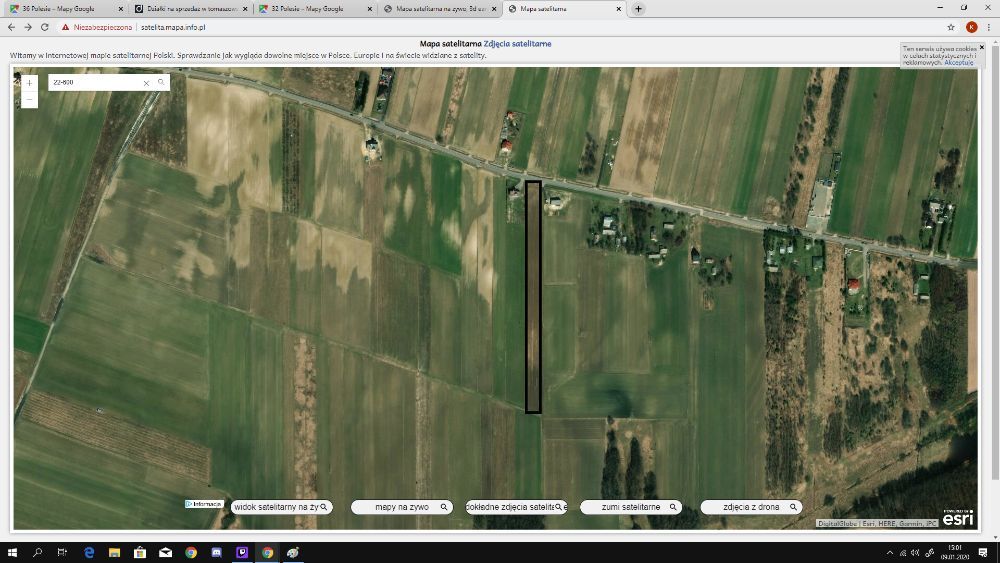Click the map attribution text

(877, 523)
